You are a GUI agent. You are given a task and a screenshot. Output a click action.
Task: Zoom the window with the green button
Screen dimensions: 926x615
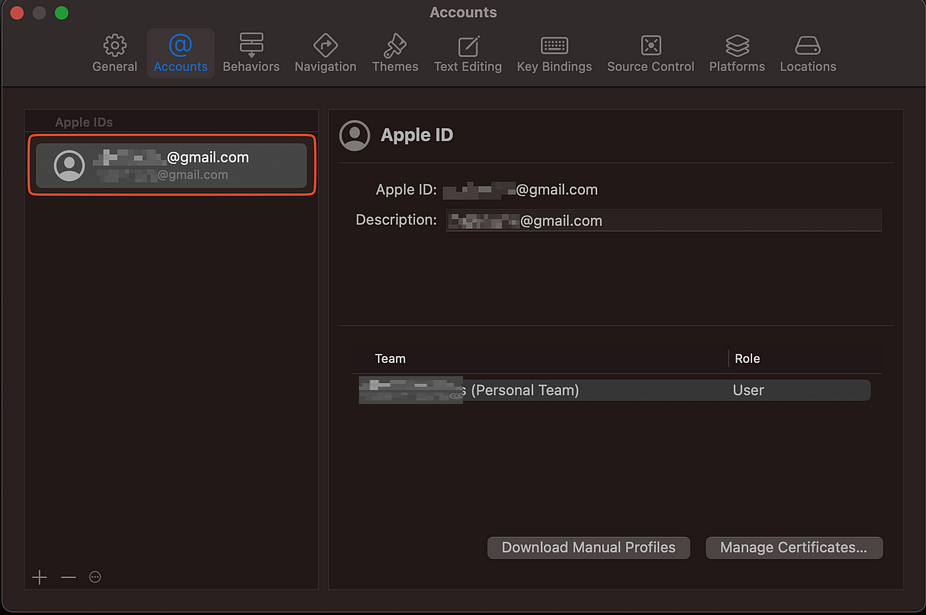tap(61, 13)
